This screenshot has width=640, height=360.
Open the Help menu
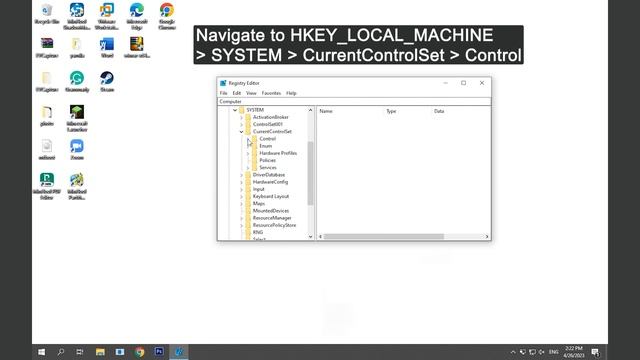tap(291, 93)
